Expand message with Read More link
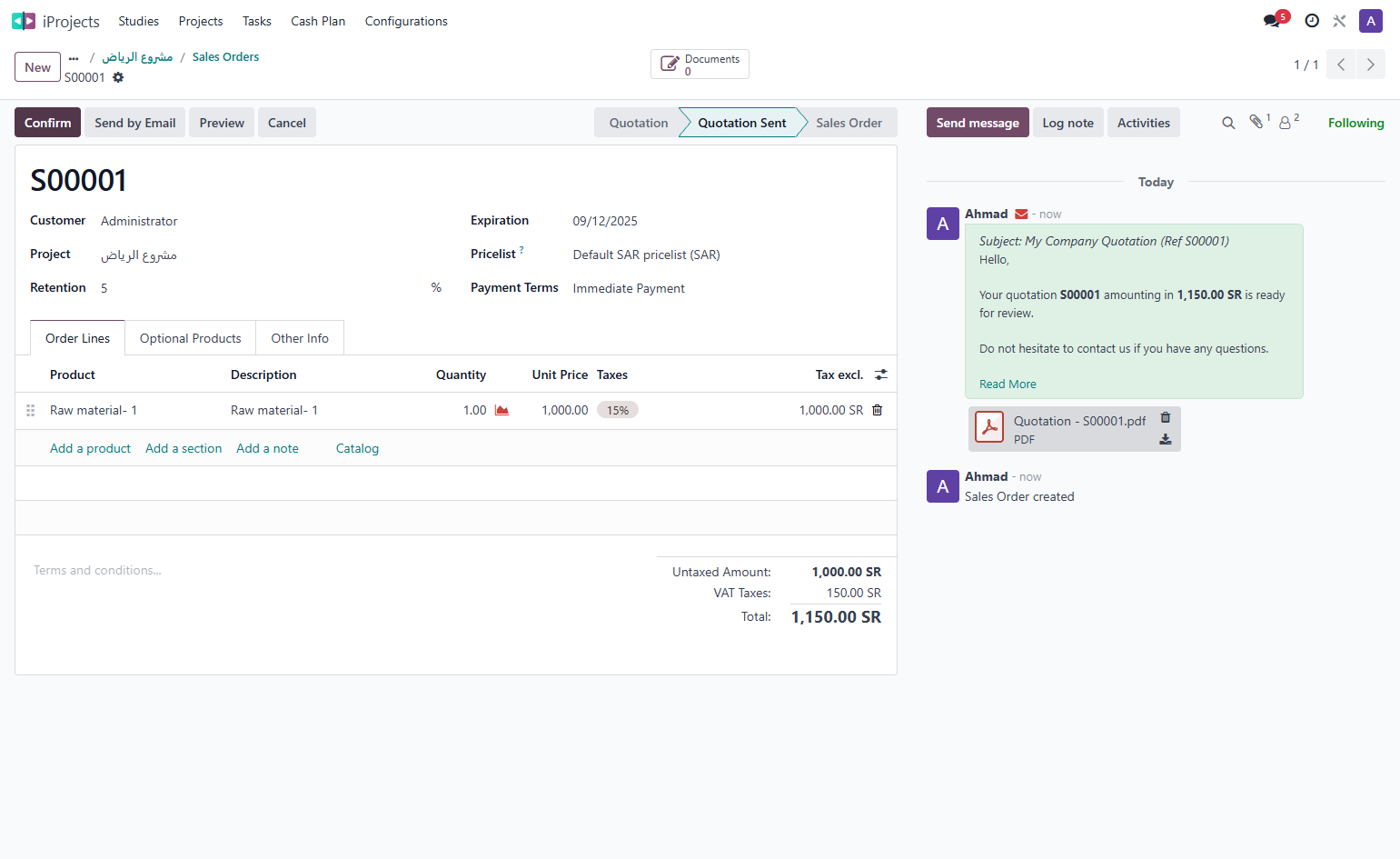The image size is (1400, 859). click(x=1008, y=385)
